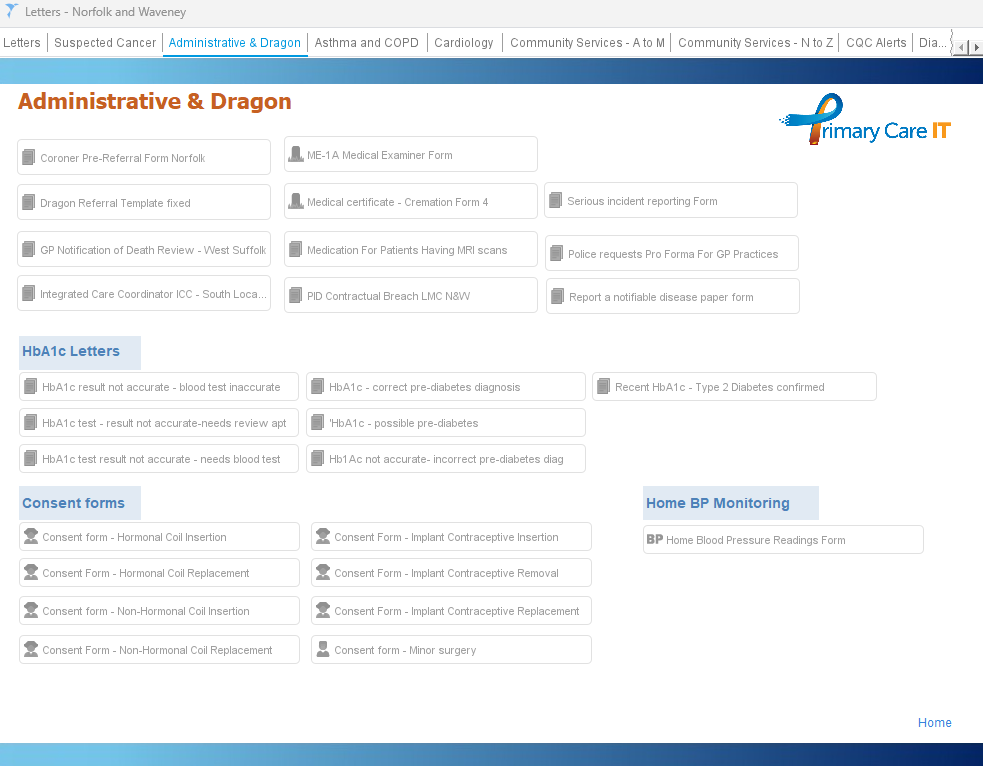Click icon for Recent HbA1c Type 2 Diabetes confirmed
The height and width of the screenshot is (766, 983).
pos(603,386)
